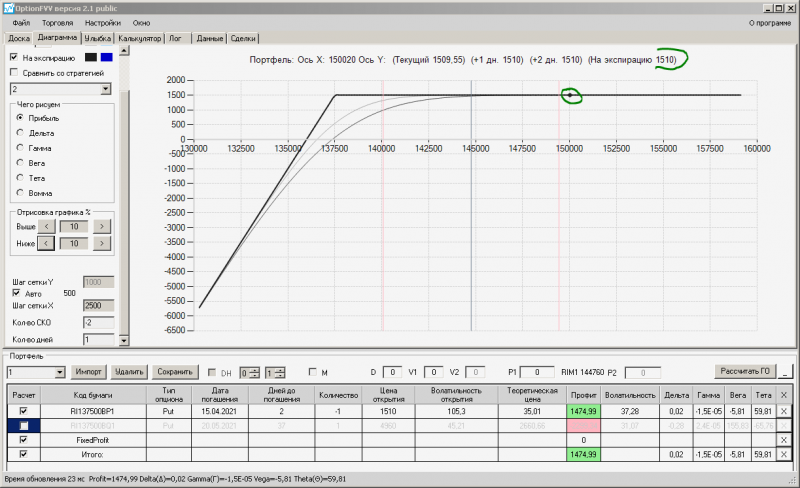Screen dimensions: 800x488
Task: Click the small button next to Рассчитать ГО
Action: coord(787,372)
